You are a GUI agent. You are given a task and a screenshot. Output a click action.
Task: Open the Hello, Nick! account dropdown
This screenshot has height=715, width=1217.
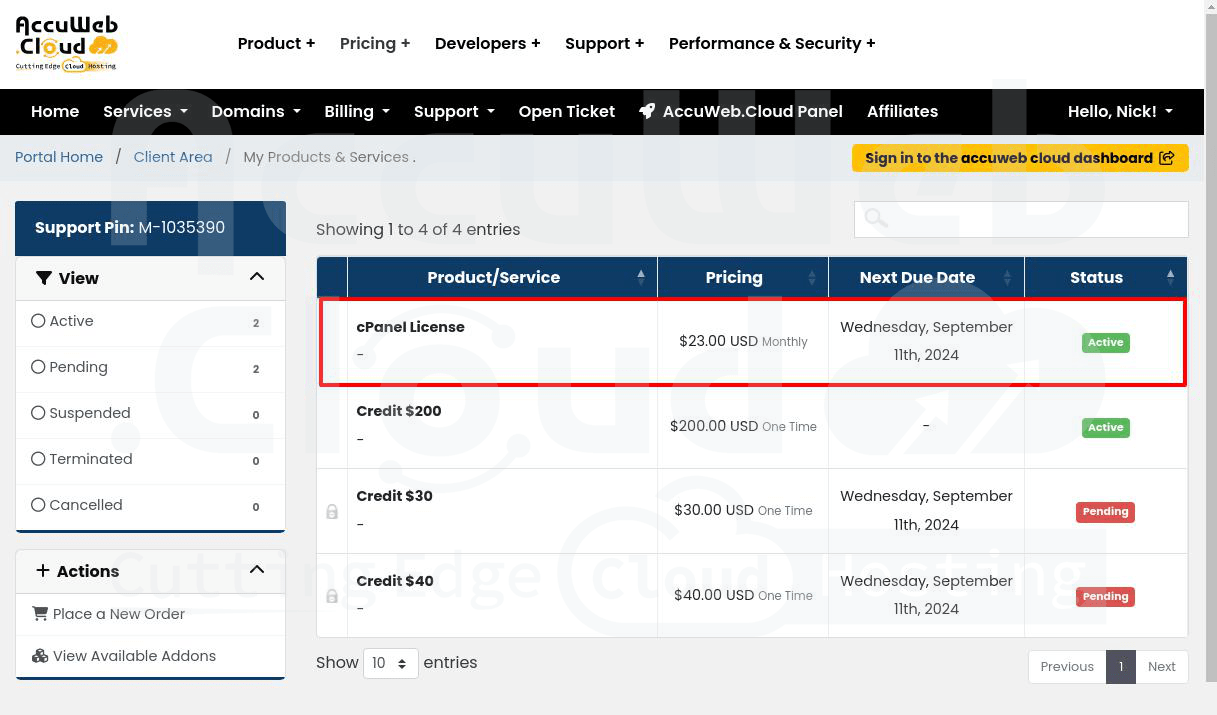coord(1119,111)
